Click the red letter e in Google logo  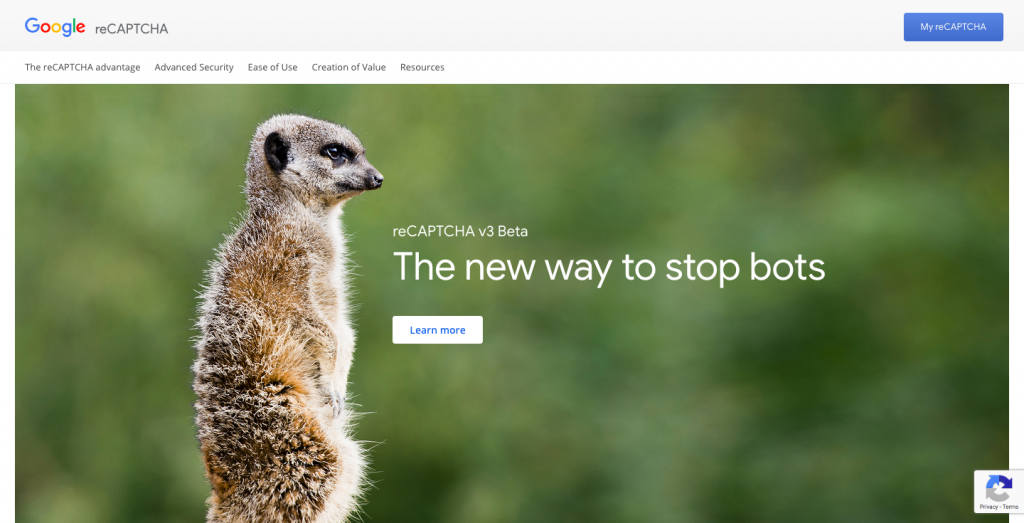(80, 28)
